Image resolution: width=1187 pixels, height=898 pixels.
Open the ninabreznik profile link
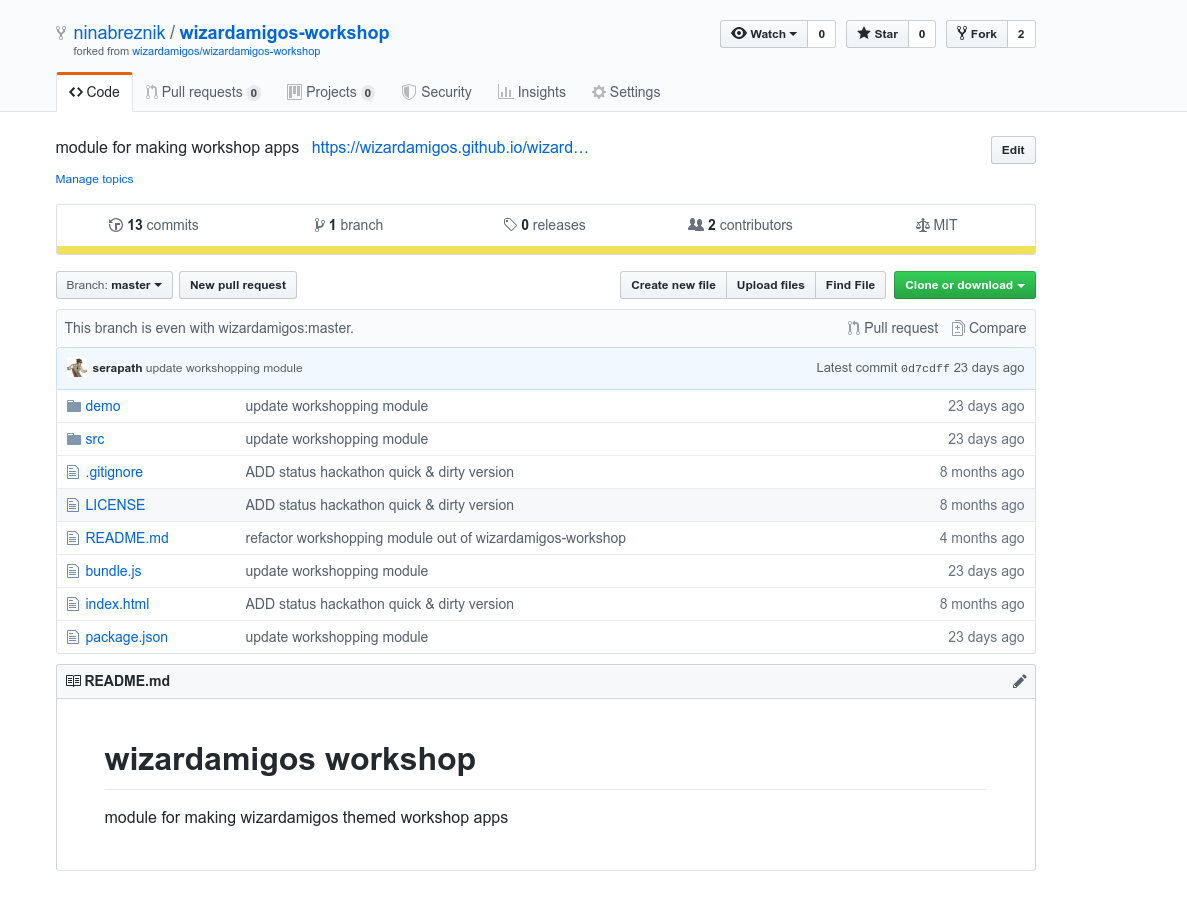(x=119, y=33)
